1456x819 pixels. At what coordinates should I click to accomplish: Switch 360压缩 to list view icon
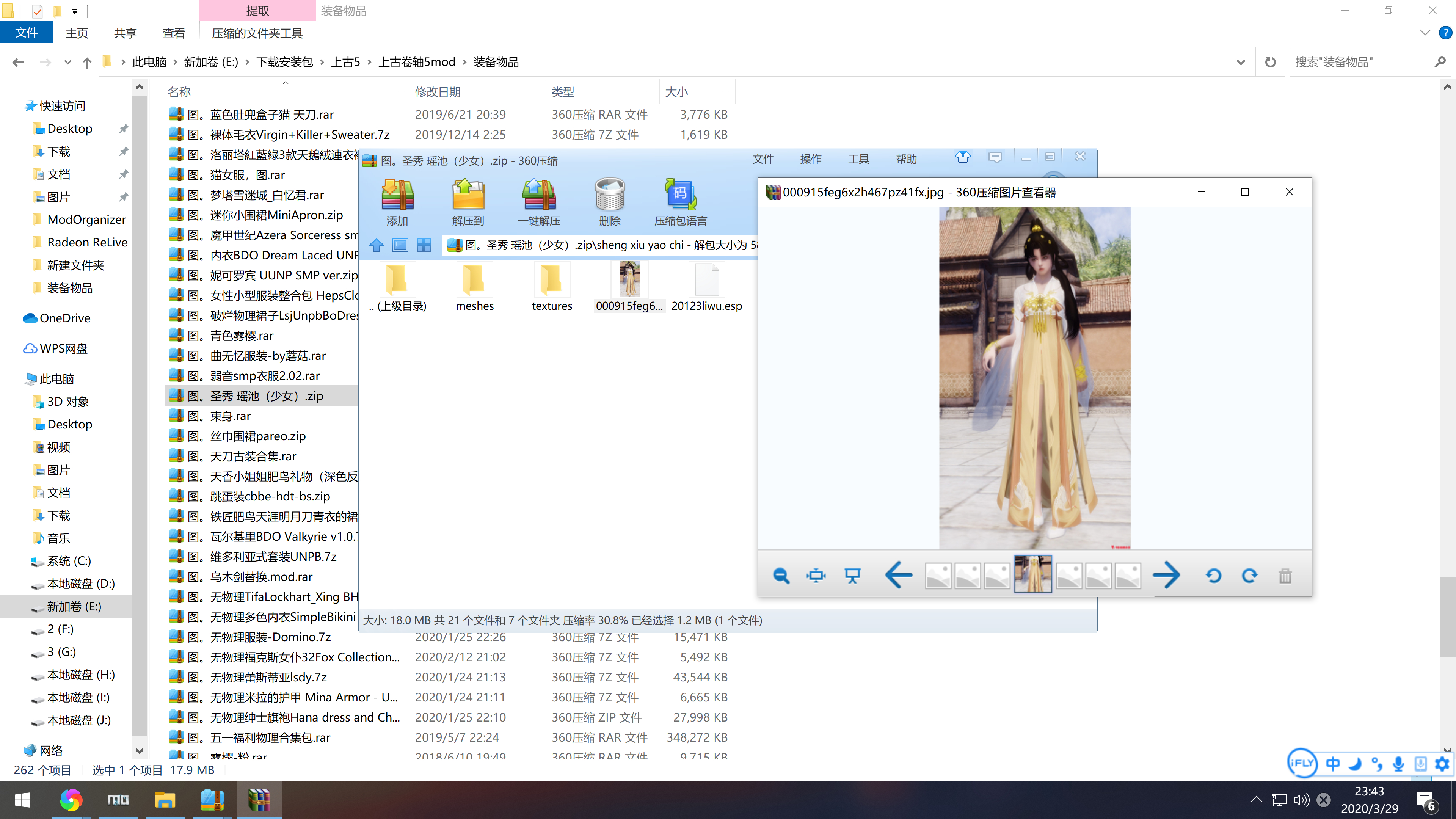400,245
